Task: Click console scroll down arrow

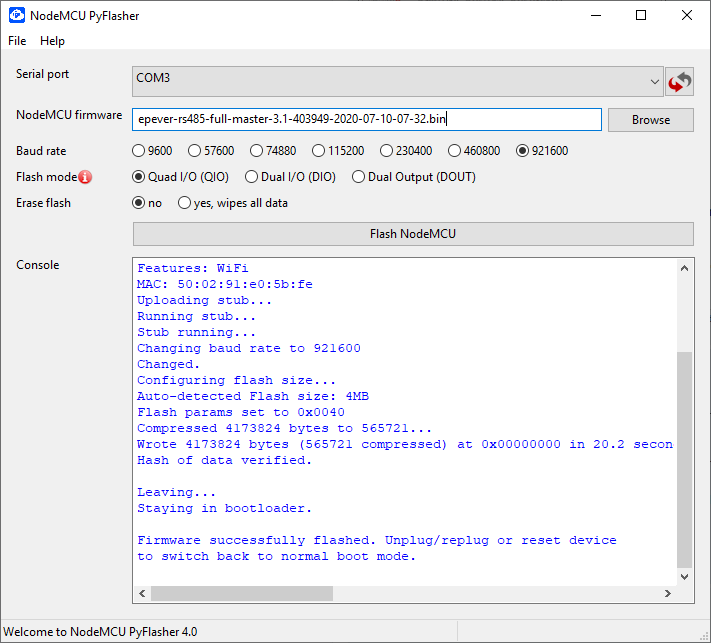Action: pyautogui.click(x=684, y=576)
